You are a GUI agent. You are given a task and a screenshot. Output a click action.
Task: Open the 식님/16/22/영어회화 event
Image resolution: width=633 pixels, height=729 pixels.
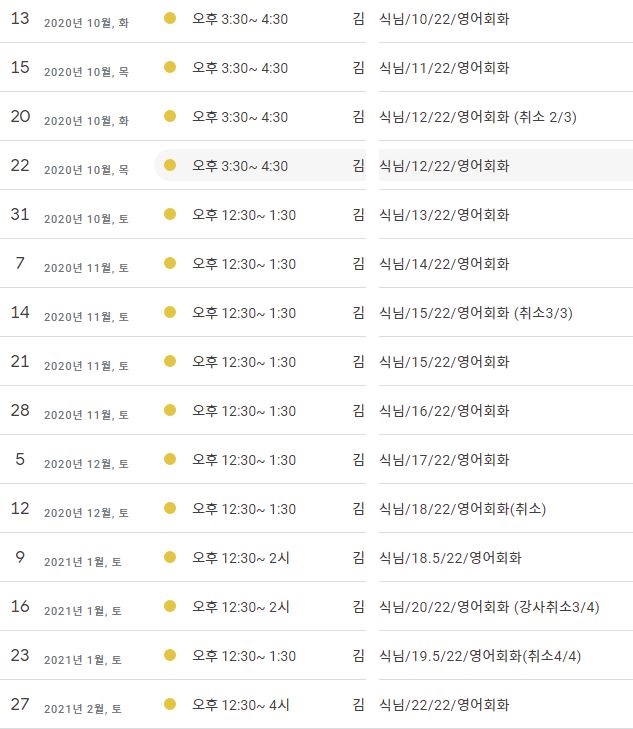tap(444, 411)
